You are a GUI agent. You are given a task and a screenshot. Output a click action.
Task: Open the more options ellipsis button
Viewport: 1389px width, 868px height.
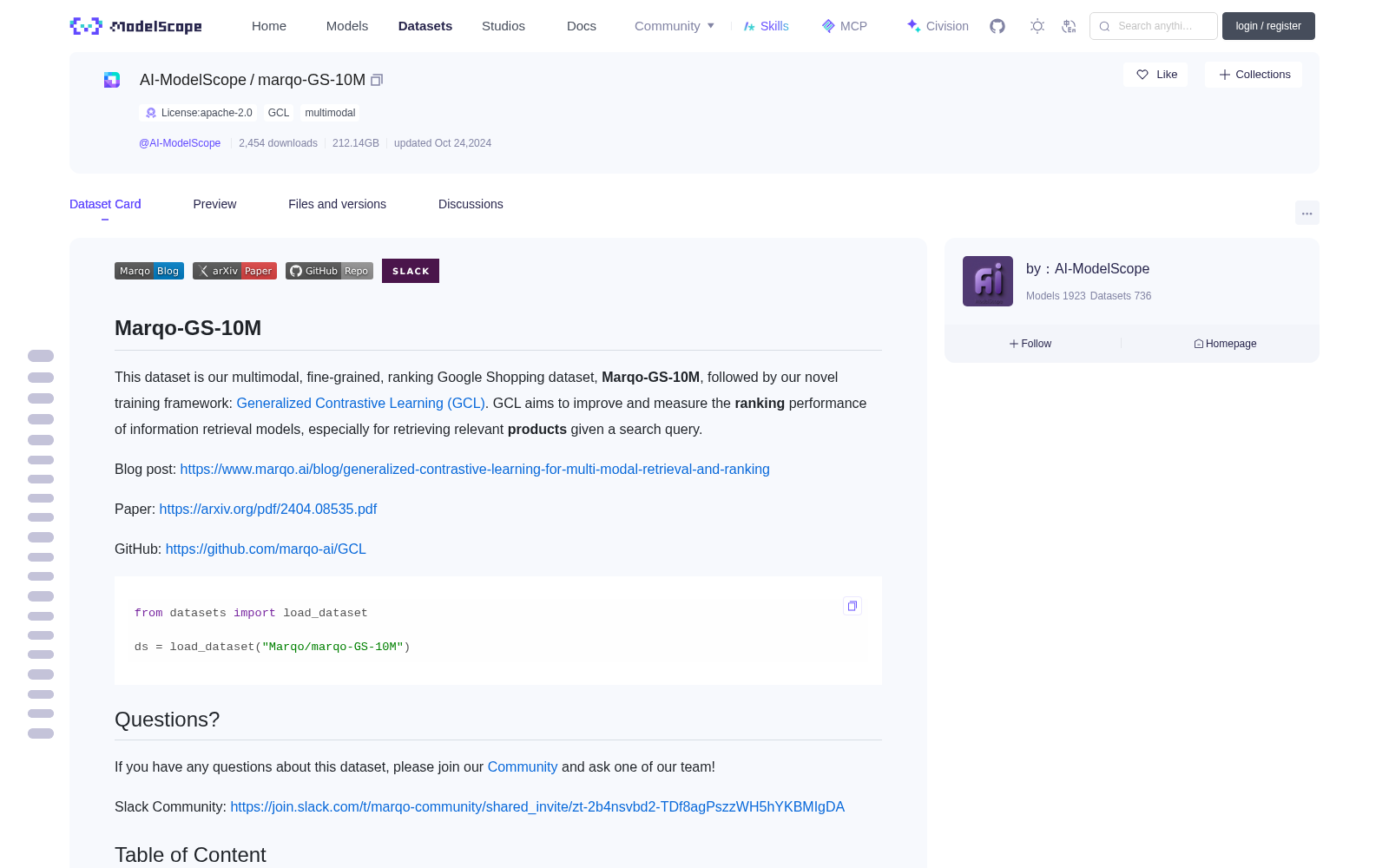[1307, 213]
